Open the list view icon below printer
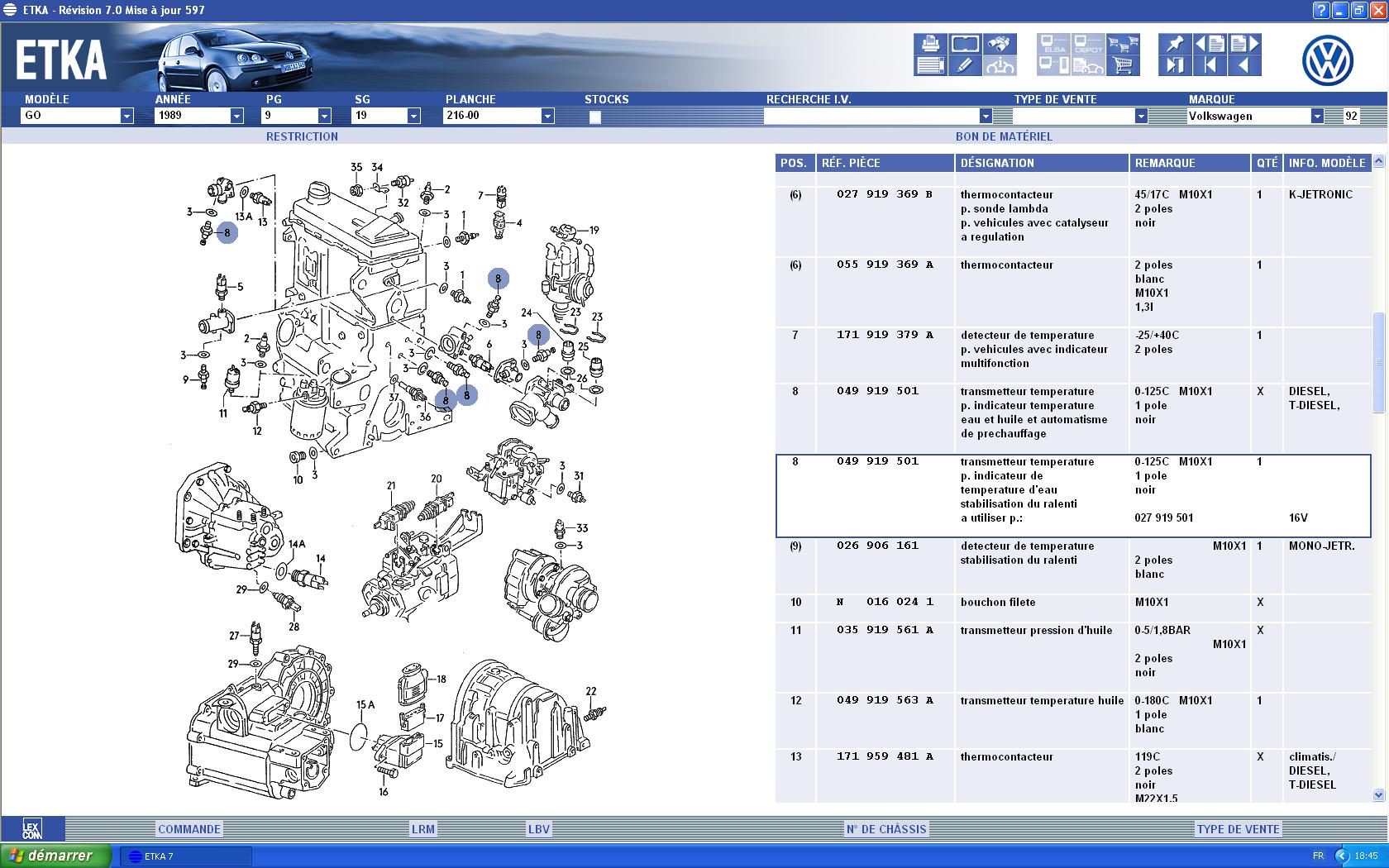1389x868 pixels. (x=930, y=65)
